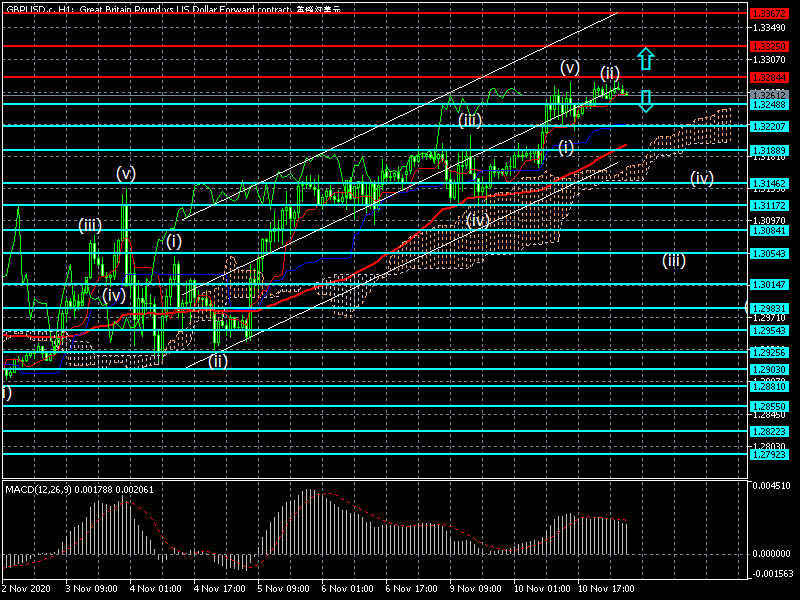The width and height of the screenshot is (800, 600).
Task: Click the downward cyan arrow marker
Action: 646,100
